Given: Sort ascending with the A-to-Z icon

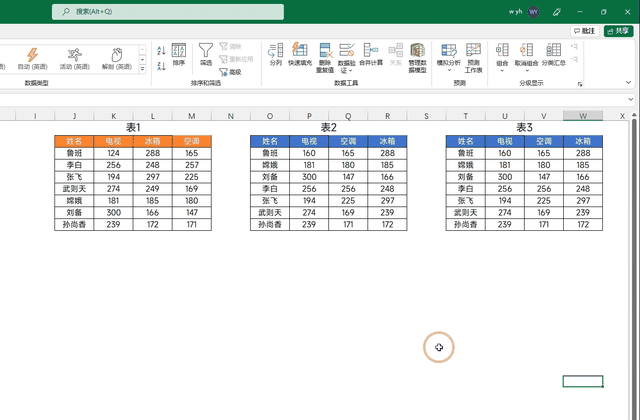Looking at the screenshot, I should click(x=161, y=51).
